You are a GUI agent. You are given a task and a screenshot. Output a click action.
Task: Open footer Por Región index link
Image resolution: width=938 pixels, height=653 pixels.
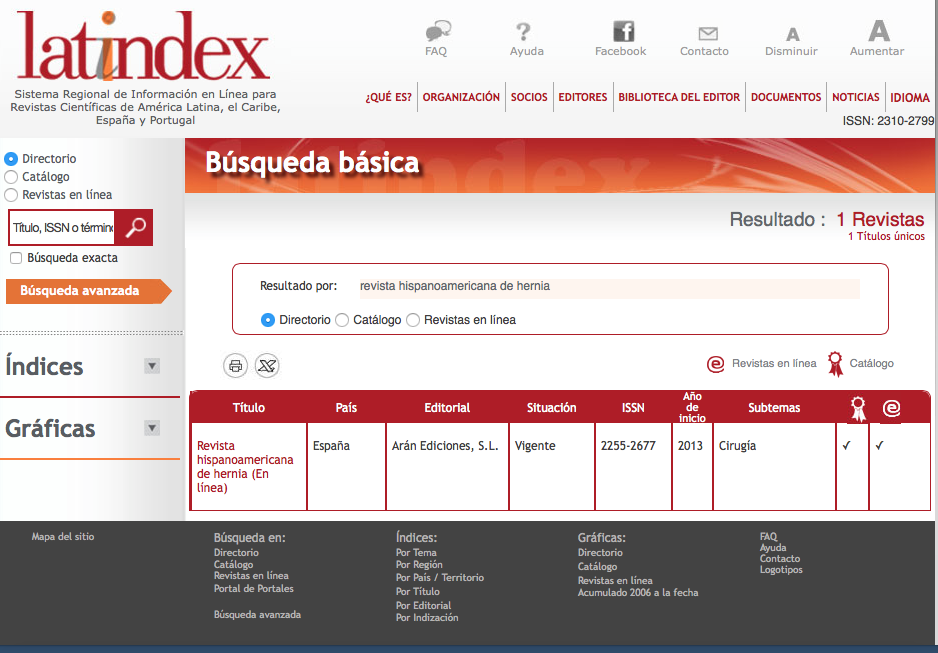click(x=419, y=564)
